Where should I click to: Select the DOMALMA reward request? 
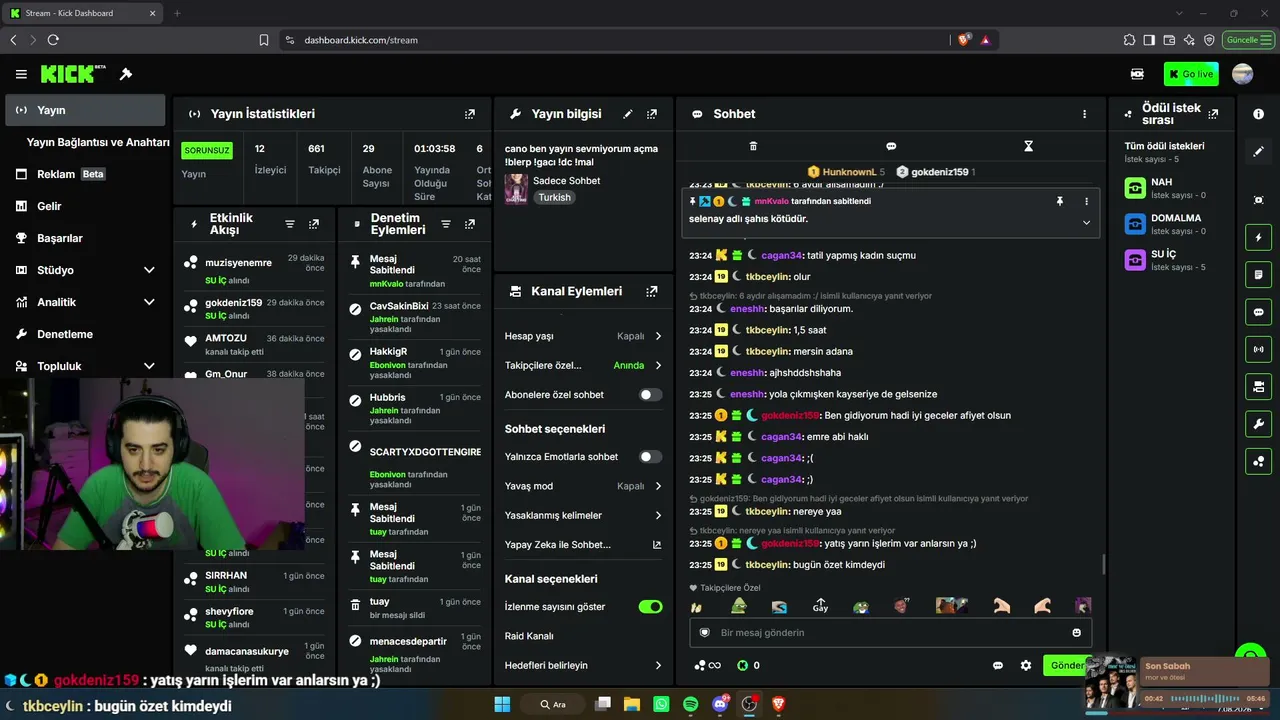pos(1172,224)
